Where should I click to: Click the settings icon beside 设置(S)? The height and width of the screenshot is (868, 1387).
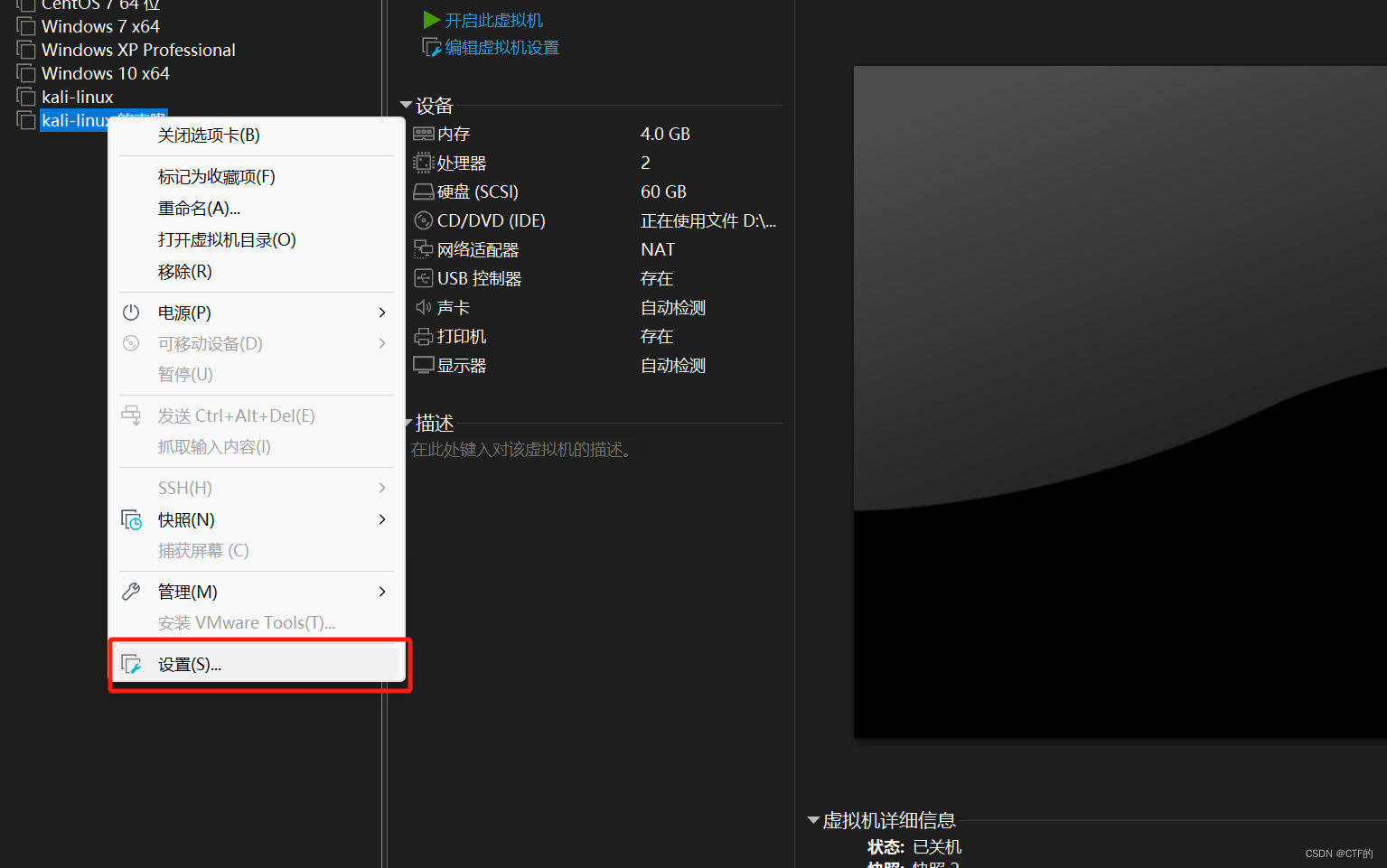[132, 665]
